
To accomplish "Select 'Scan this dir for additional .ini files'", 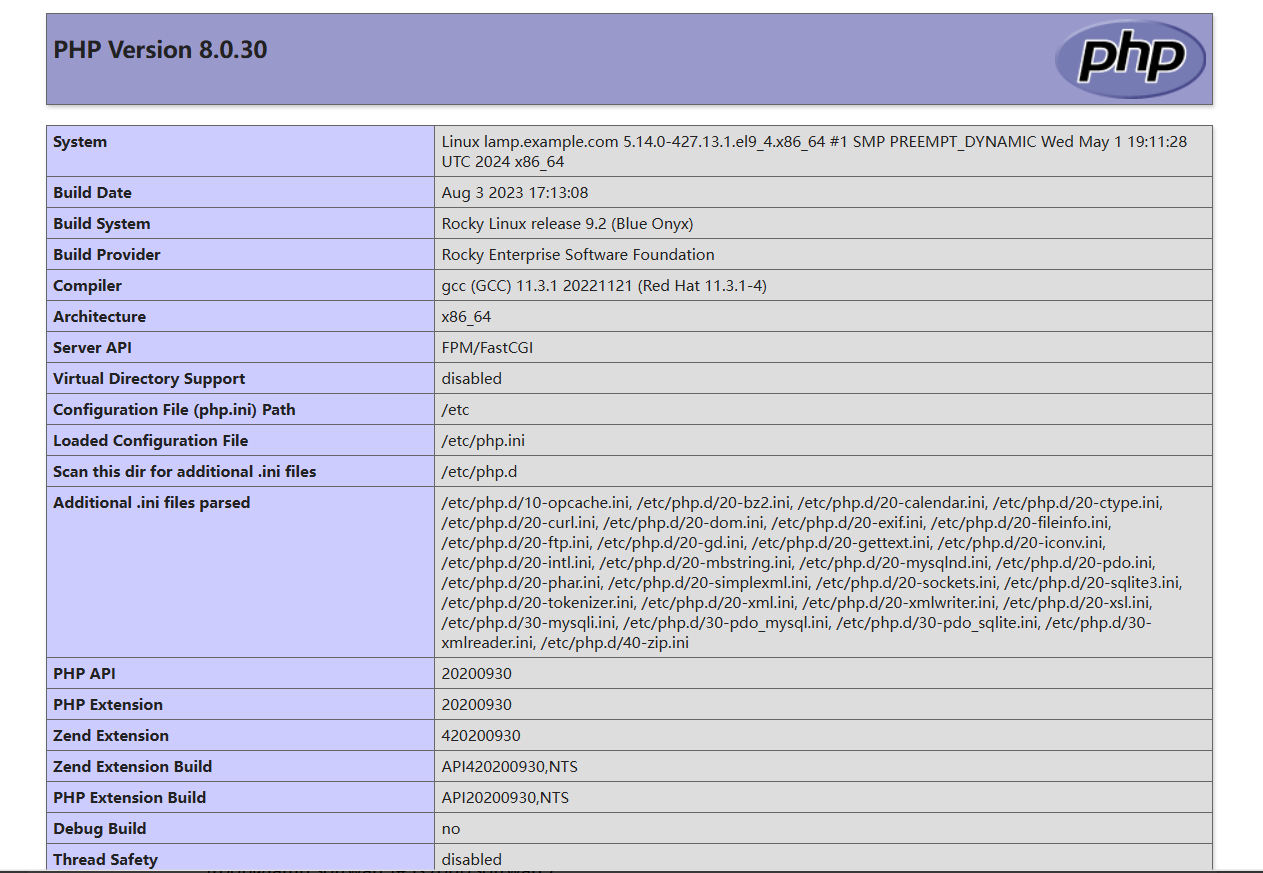I will (x=184, y=472).
